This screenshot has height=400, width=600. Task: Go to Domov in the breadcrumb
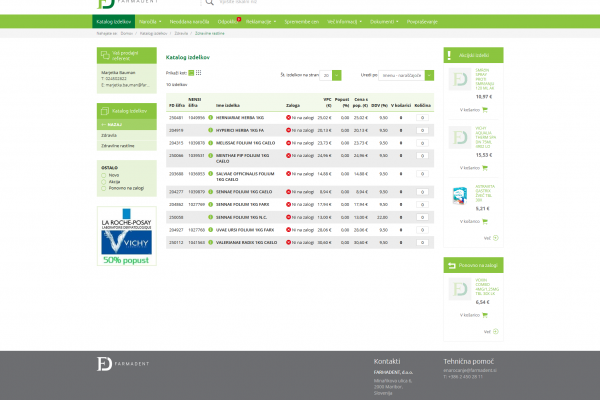(126, 34)
